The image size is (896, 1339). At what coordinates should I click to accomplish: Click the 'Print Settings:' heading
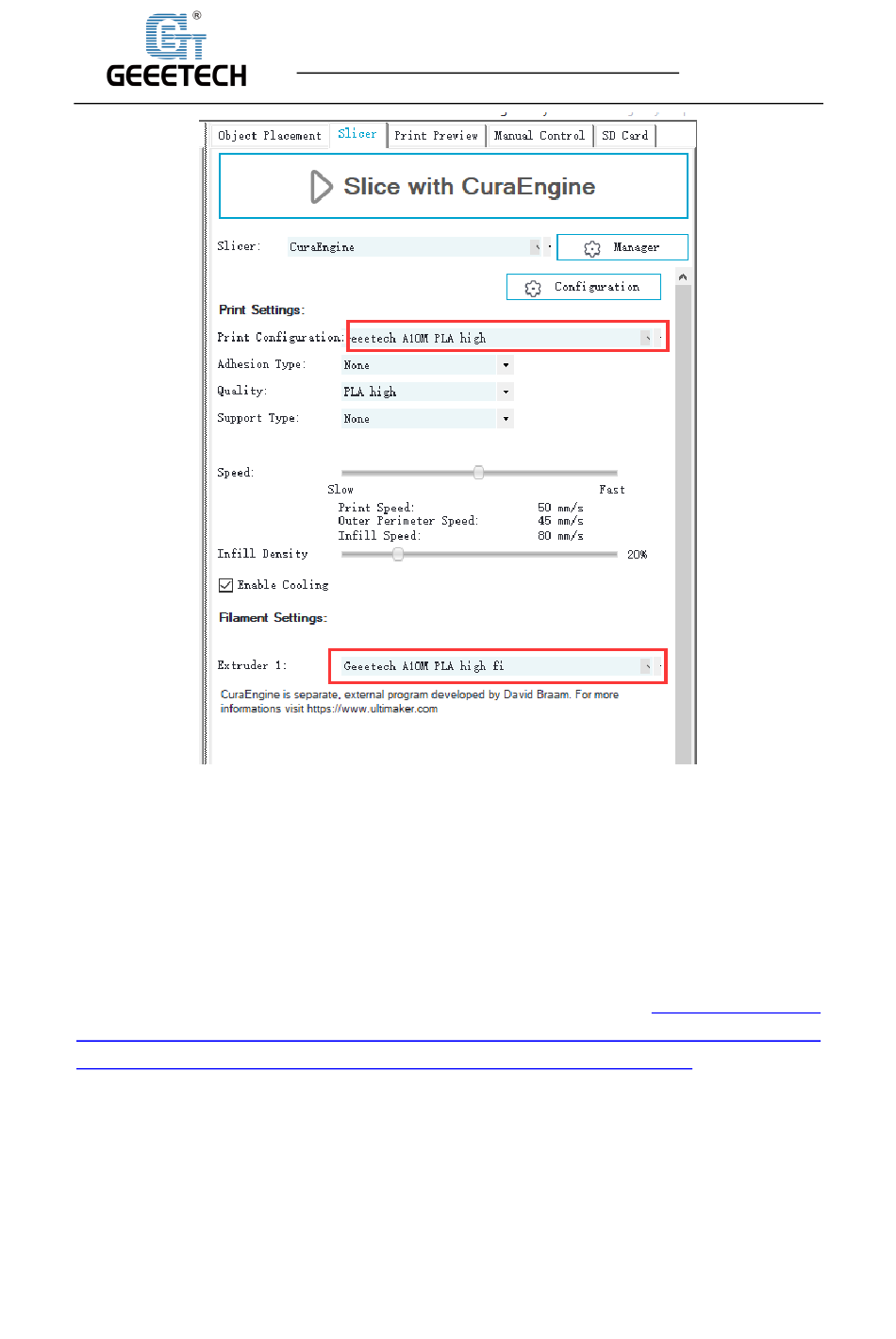coord(261,310)
